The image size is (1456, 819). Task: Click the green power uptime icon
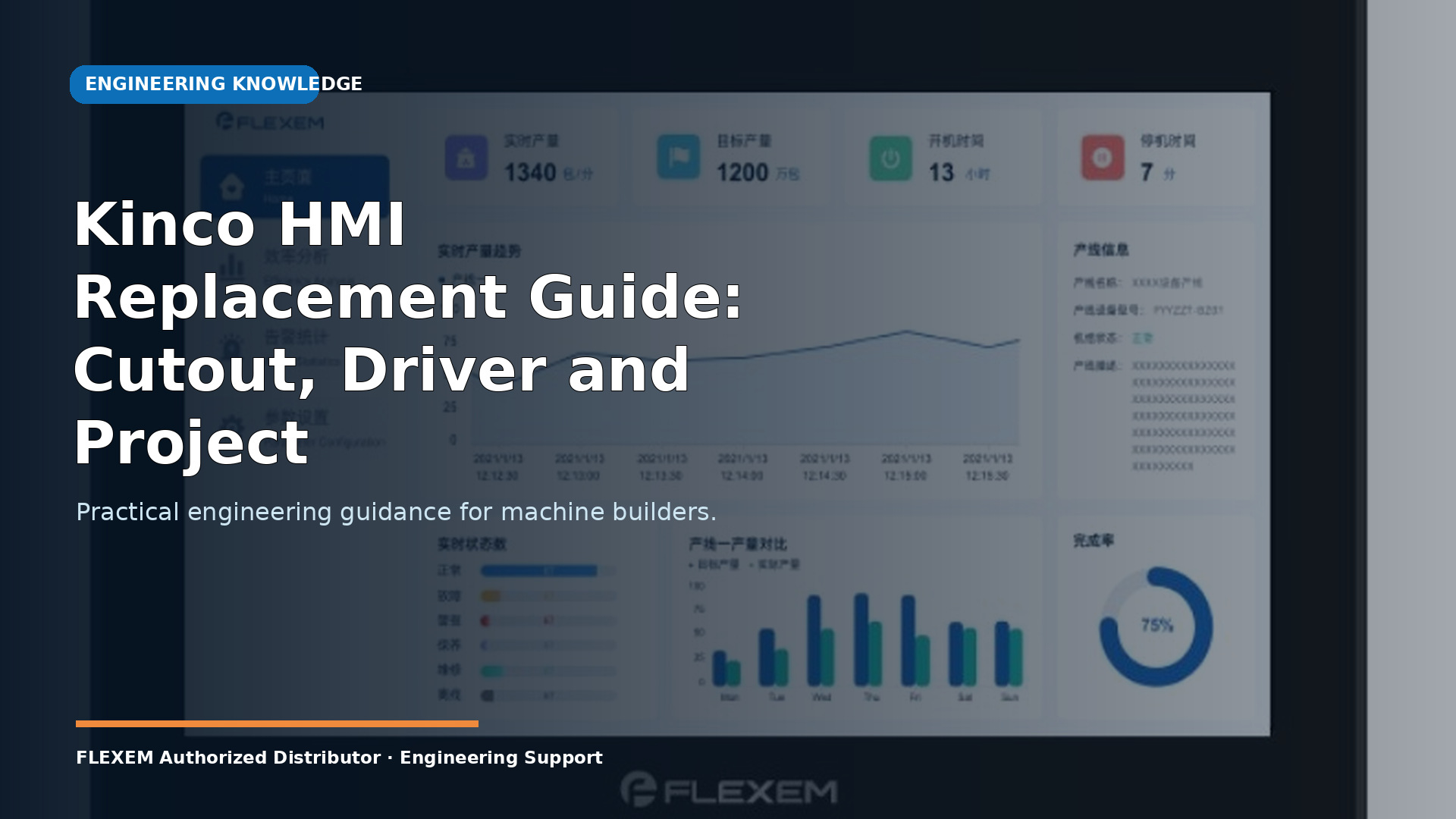[x=891, y=158]
